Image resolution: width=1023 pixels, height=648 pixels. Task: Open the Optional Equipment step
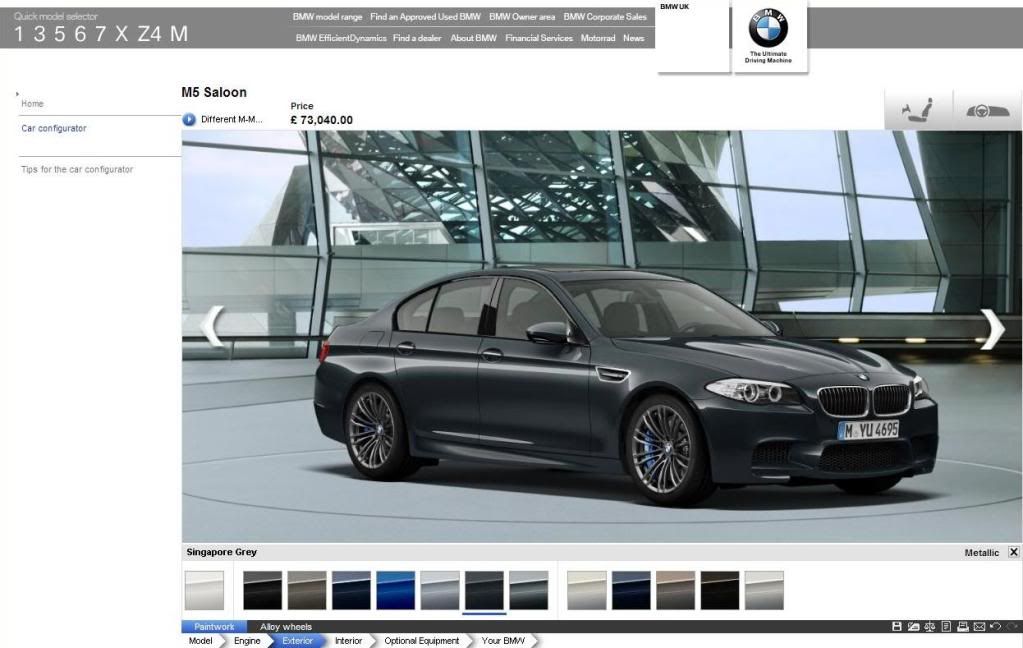[x=421, y=641]
